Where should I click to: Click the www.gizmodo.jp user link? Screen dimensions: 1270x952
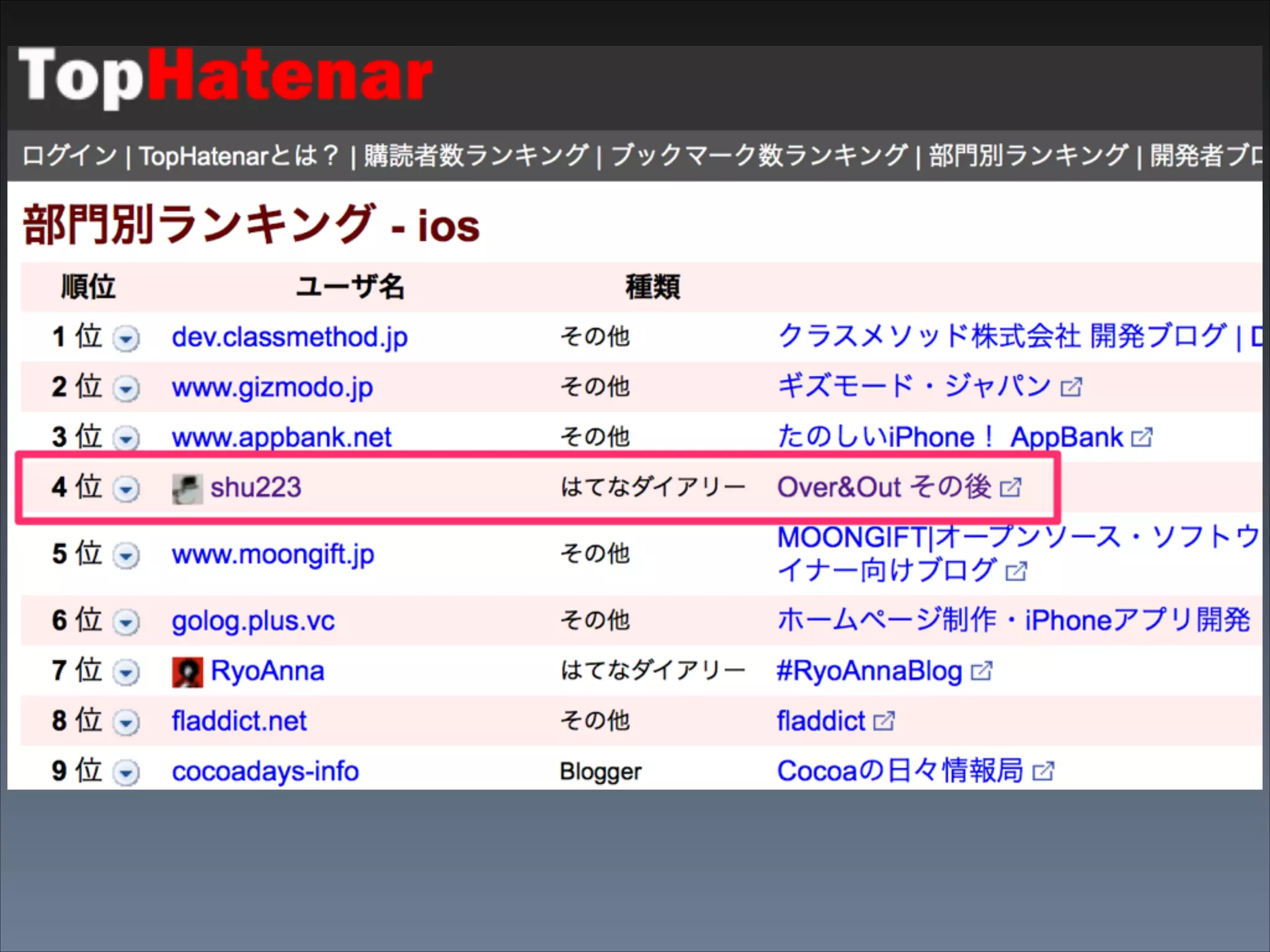(272, 387)
